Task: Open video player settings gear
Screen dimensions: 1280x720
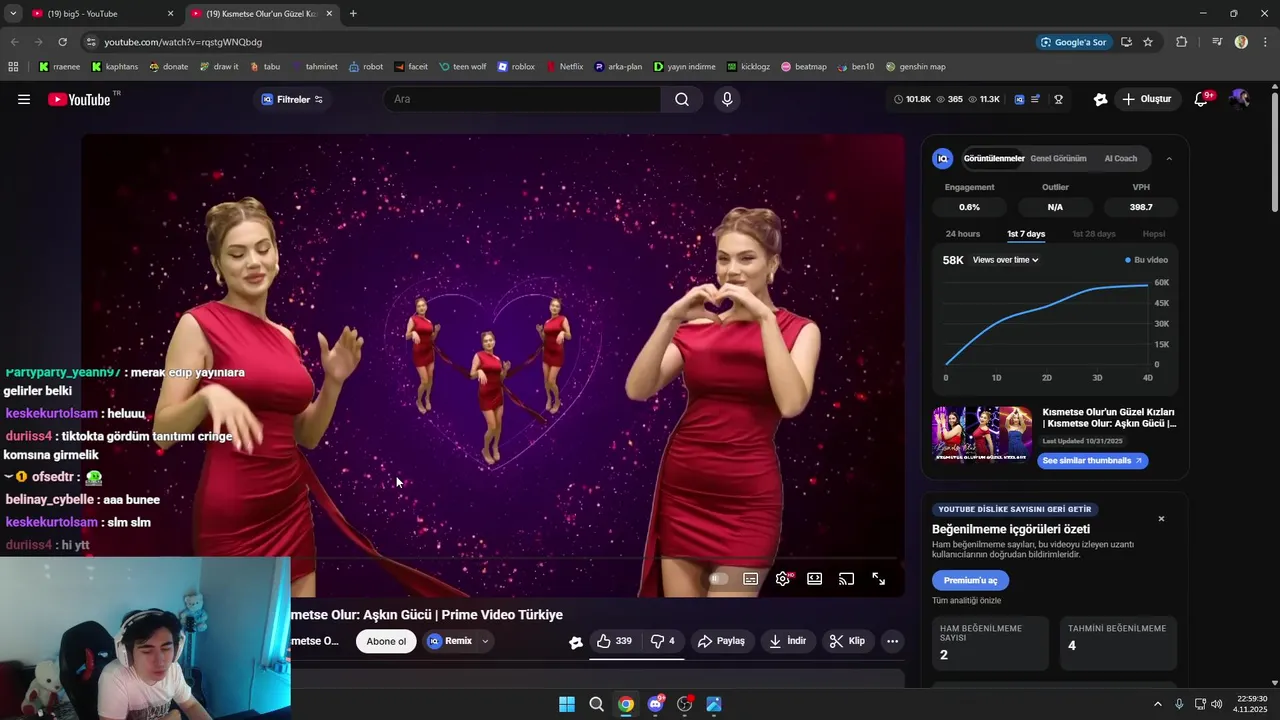Action: pyautogui.click(x=783, y=579)
